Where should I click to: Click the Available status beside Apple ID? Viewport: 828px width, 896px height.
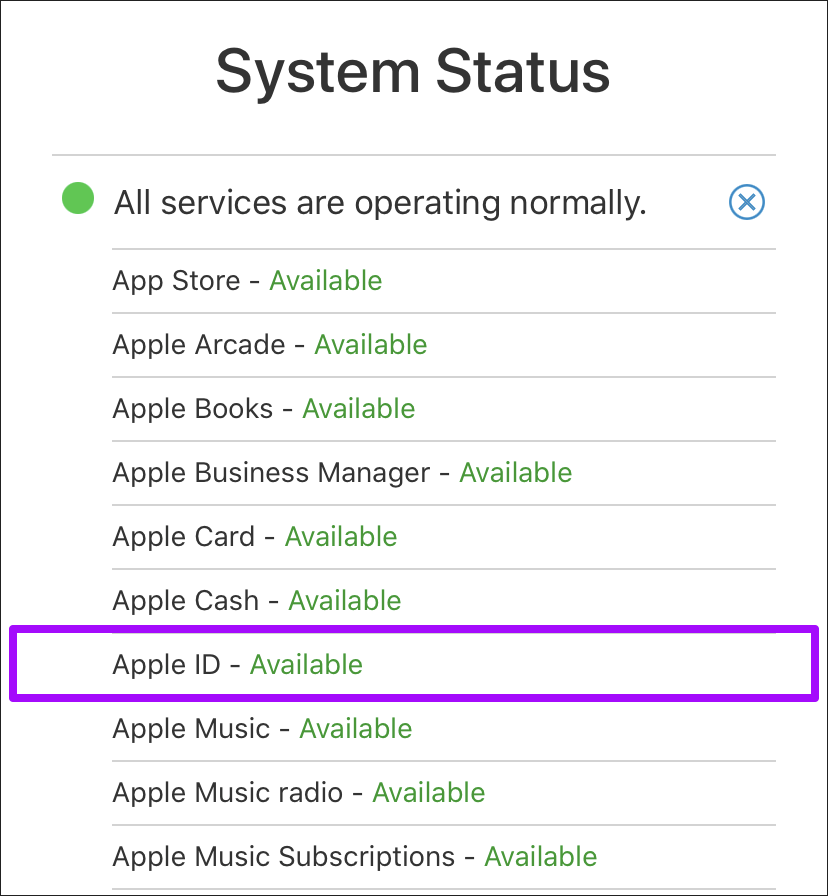click(306, 664)
